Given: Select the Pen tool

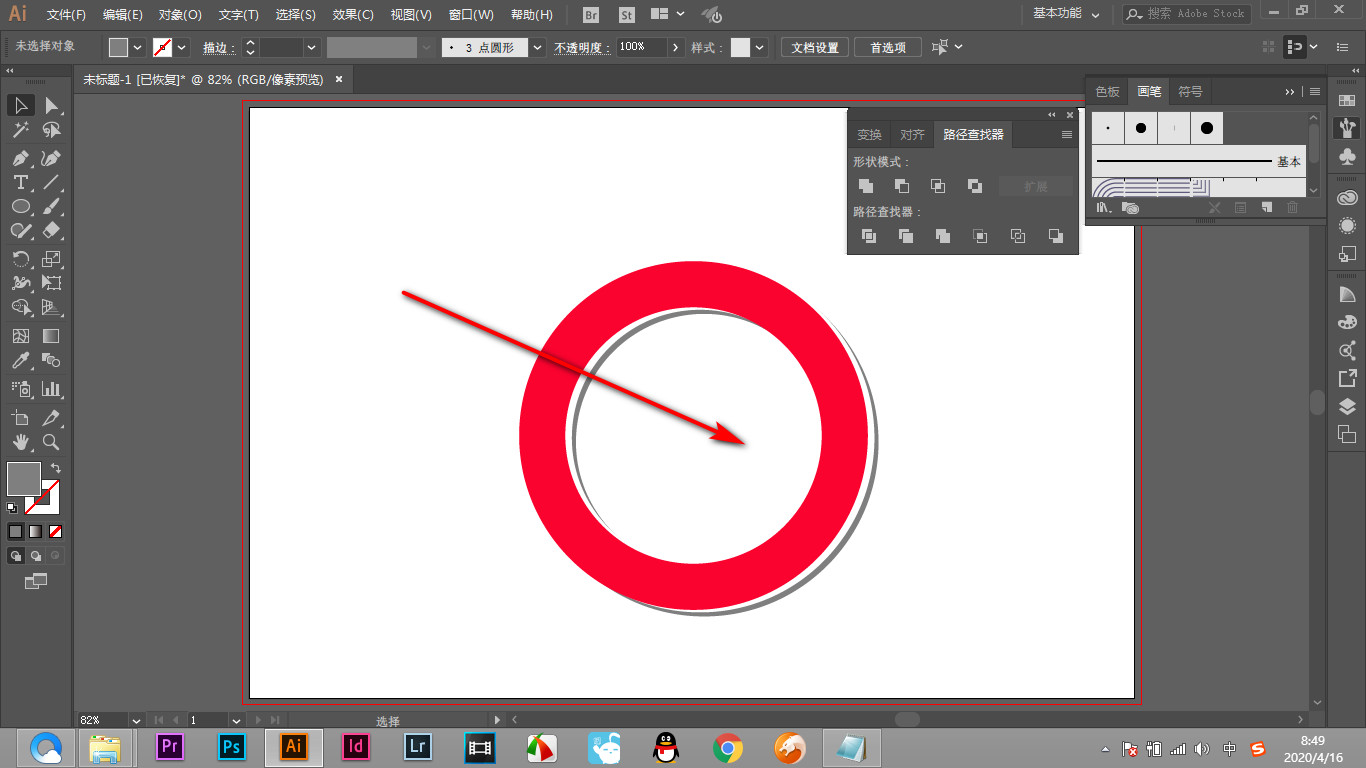Looking at the screenshot, I should (x=20, y=158).
